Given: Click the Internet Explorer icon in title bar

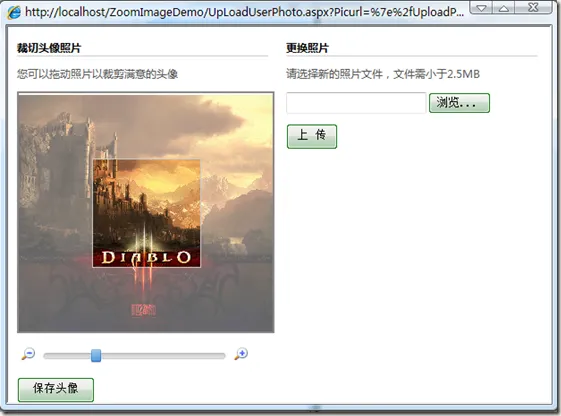Looking at the screenshot, I should tap(14, 13).
